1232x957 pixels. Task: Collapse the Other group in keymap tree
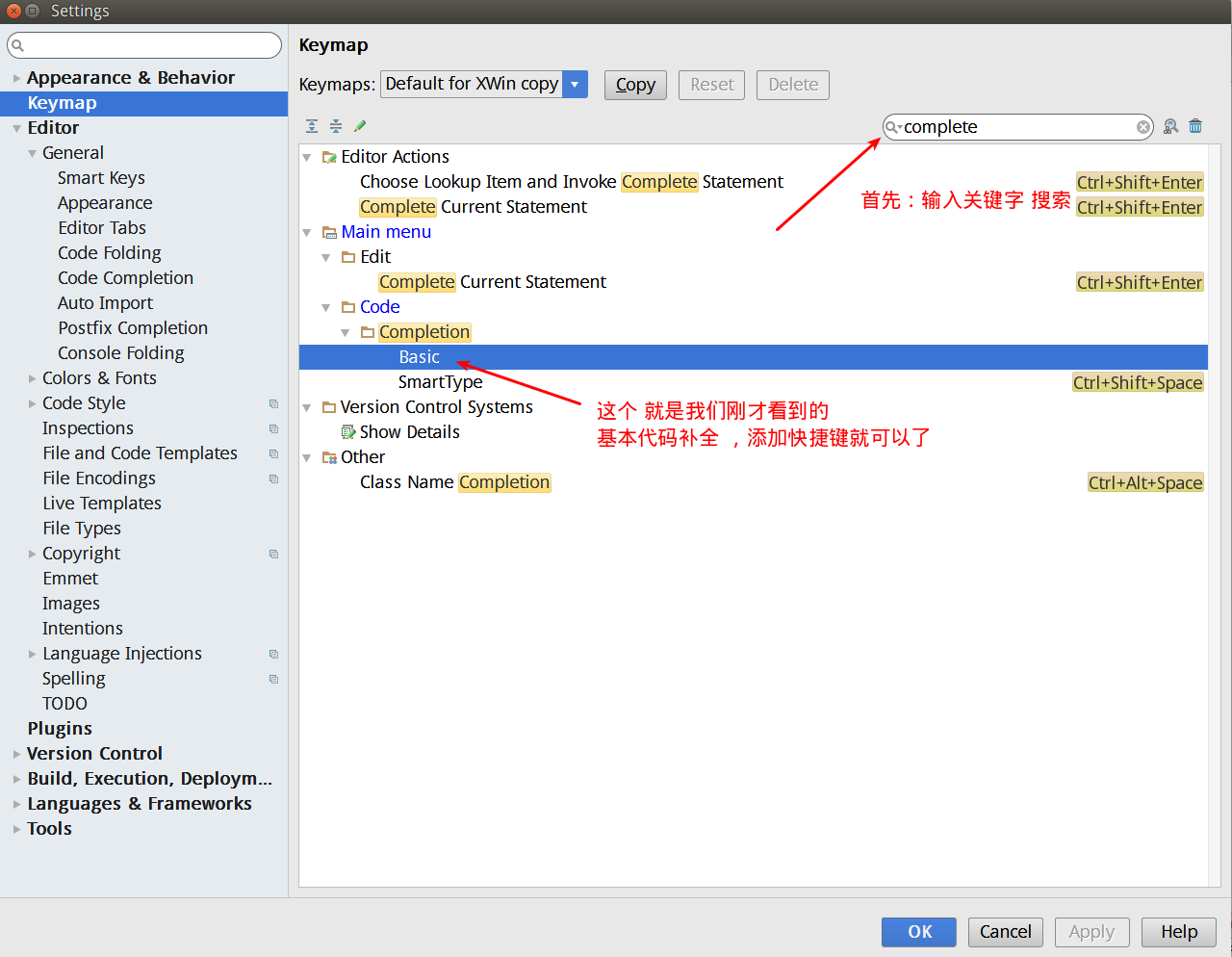tap(307, 457)
